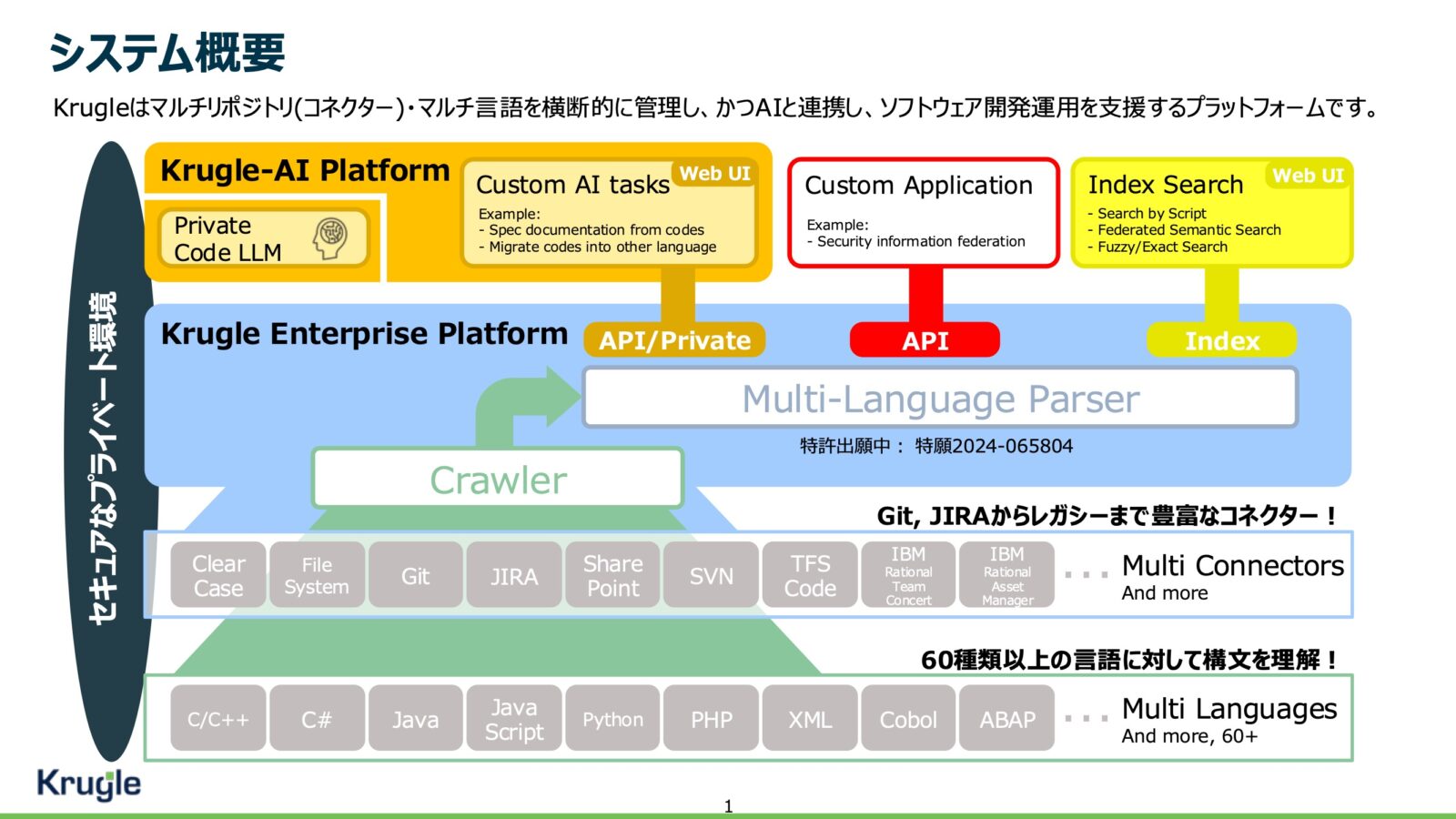1456x819 pixels.
Task: Click the API/Private connector label
Action: click(x=674, y=340)
